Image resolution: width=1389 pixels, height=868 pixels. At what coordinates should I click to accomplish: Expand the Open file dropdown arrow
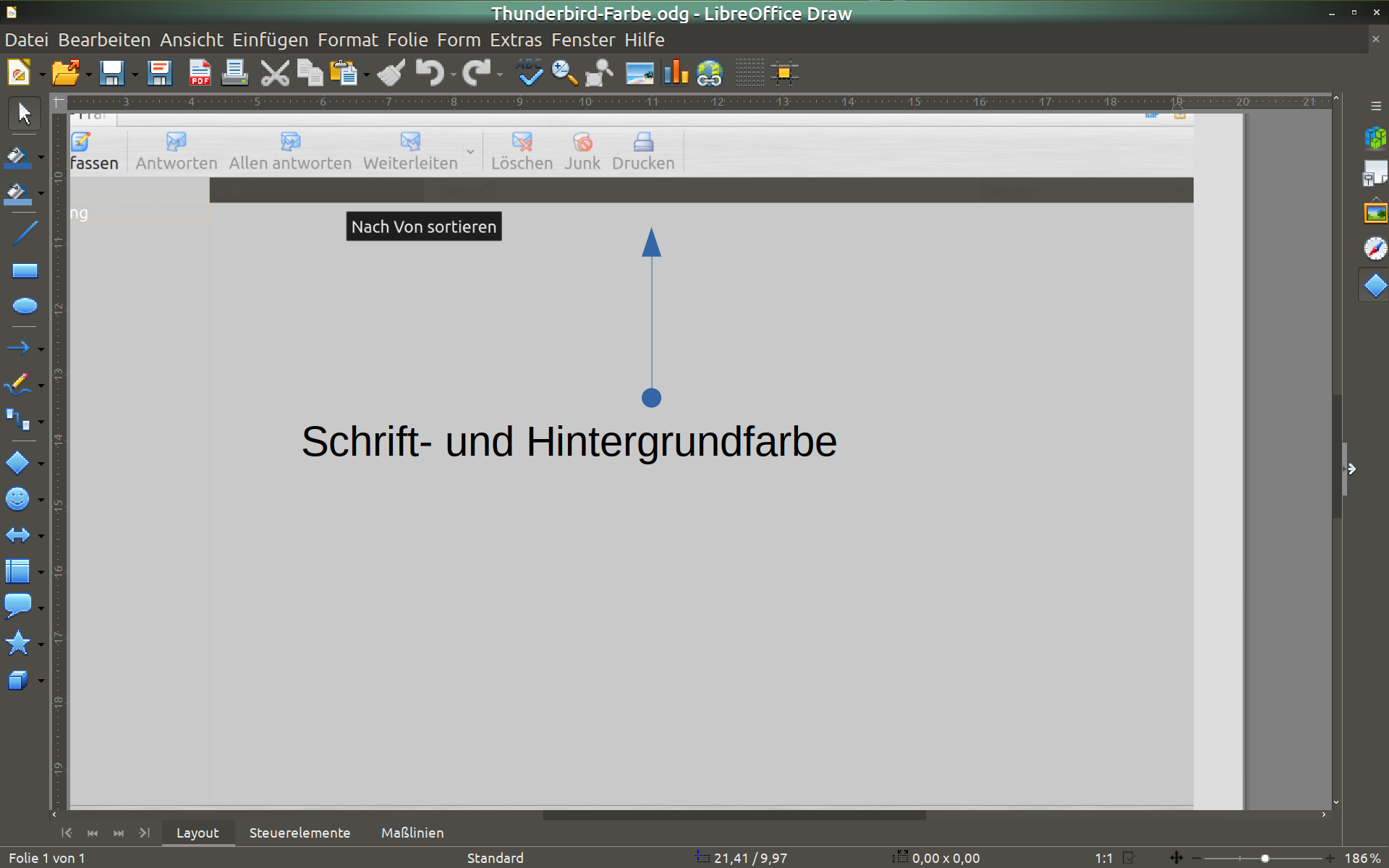coord(88,75)
